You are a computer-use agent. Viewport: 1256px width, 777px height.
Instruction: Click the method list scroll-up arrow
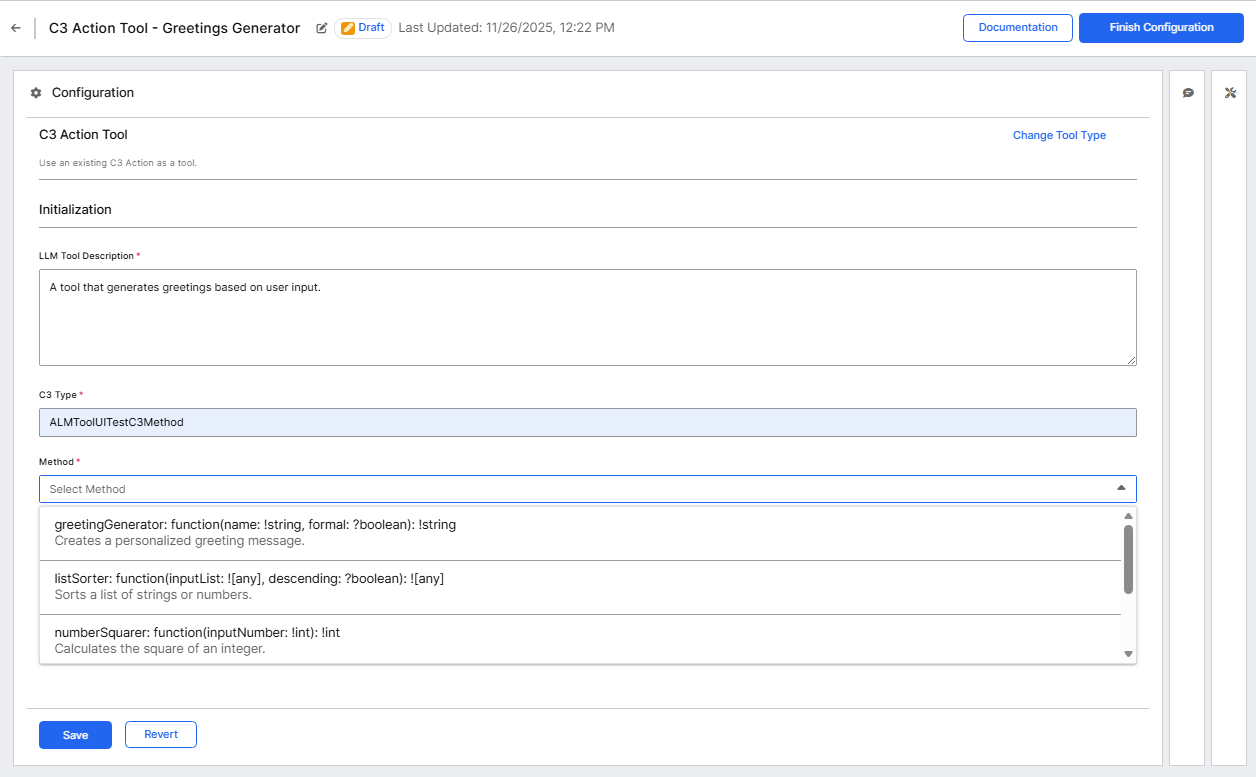point(1128,516)
